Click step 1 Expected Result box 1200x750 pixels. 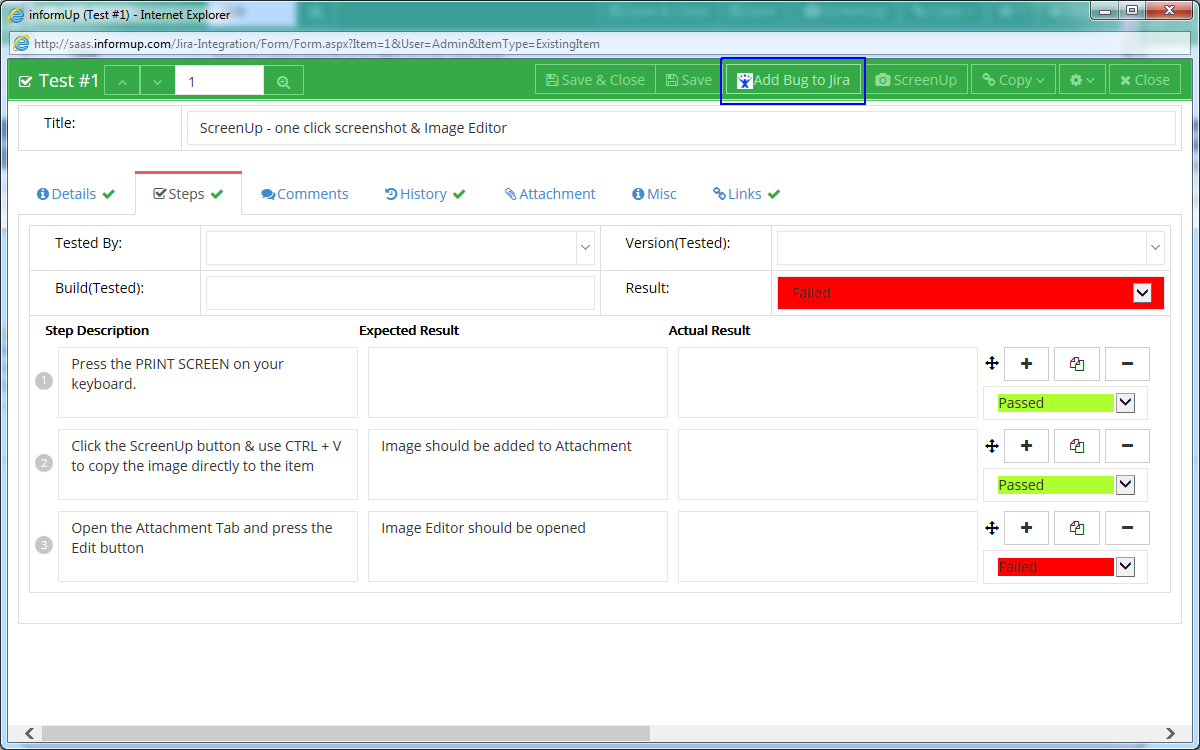coord(518,382)
